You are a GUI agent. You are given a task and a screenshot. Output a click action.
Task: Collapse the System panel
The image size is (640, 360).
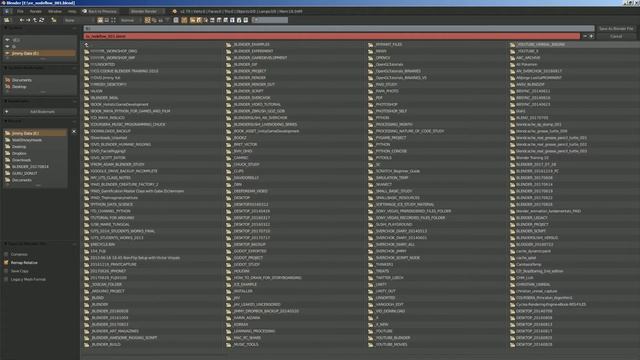click(x=6, y=28)
